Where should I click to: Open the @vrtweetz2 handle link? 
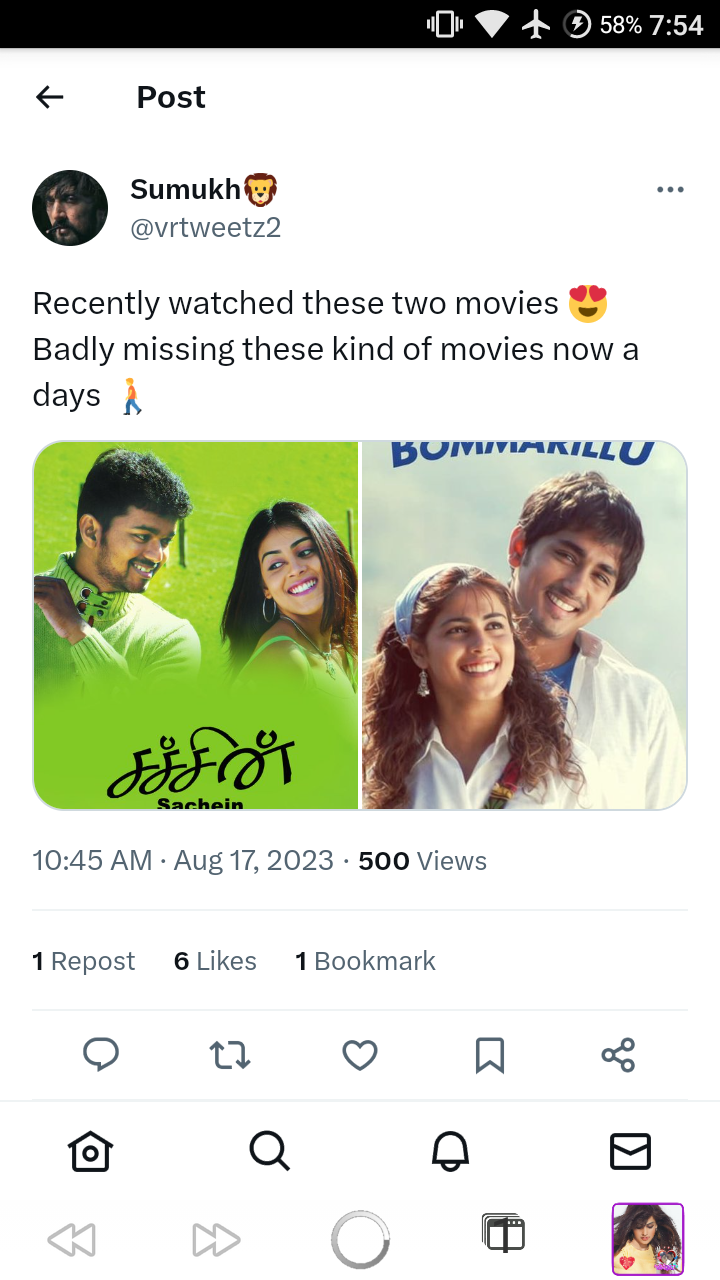coord(206,228)
